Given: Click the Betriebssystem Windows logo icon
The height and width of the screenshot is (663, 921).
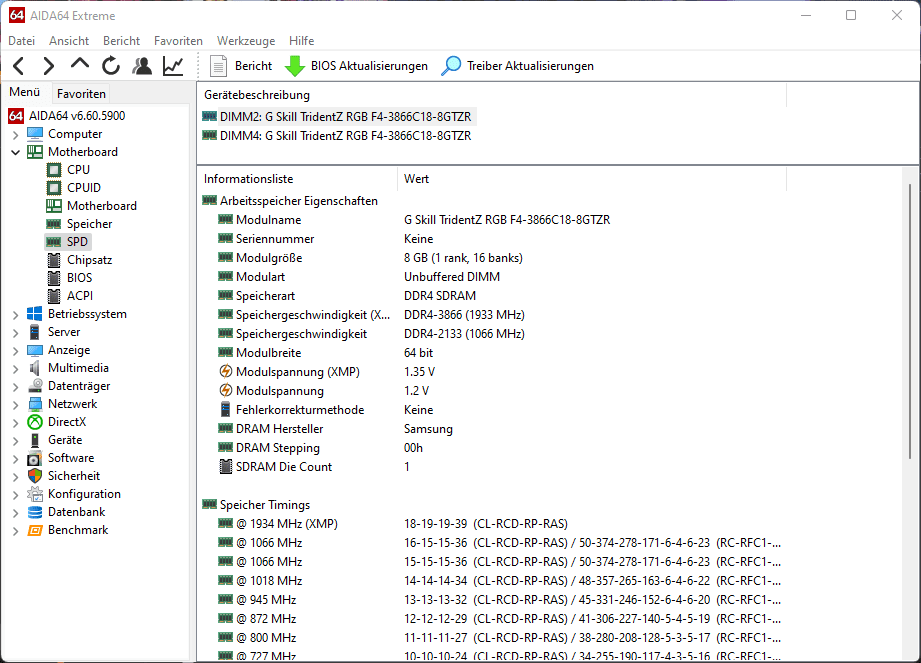Looking at the screenshot, I should pos(35,314).
